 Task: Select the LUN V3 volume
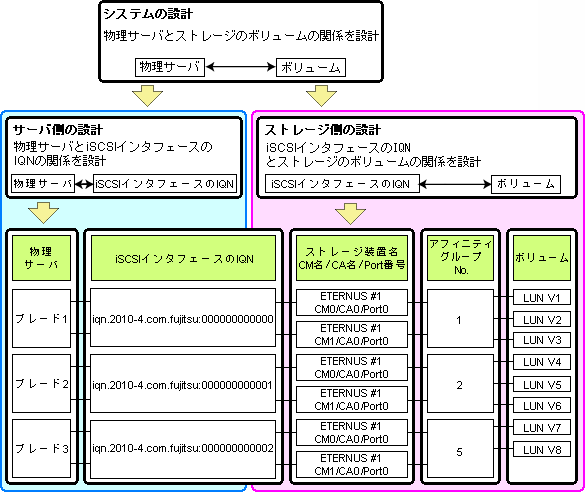click(542, 340)
